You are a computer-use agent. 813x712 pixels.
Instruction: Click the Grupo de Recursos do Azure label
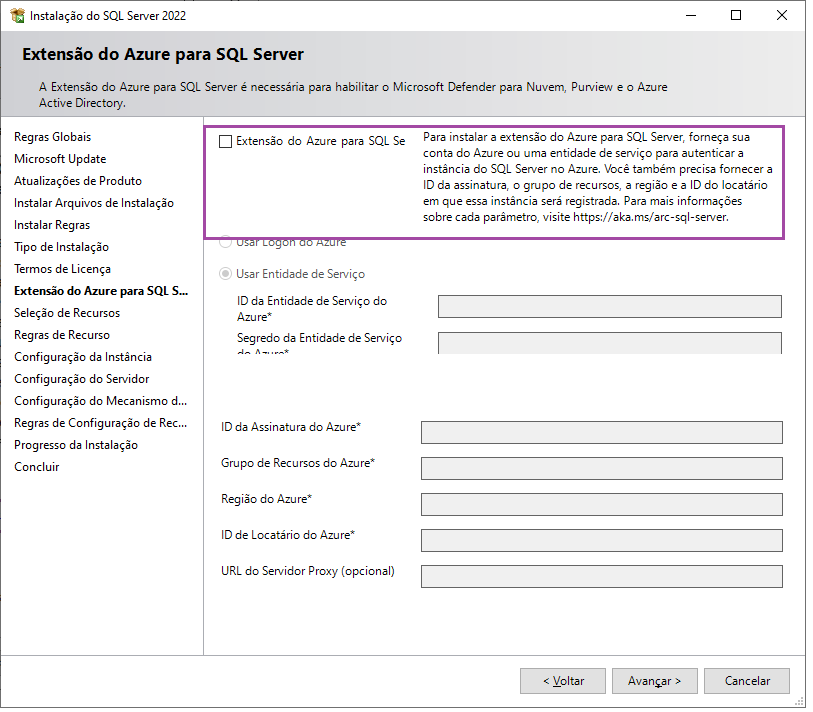298,463
